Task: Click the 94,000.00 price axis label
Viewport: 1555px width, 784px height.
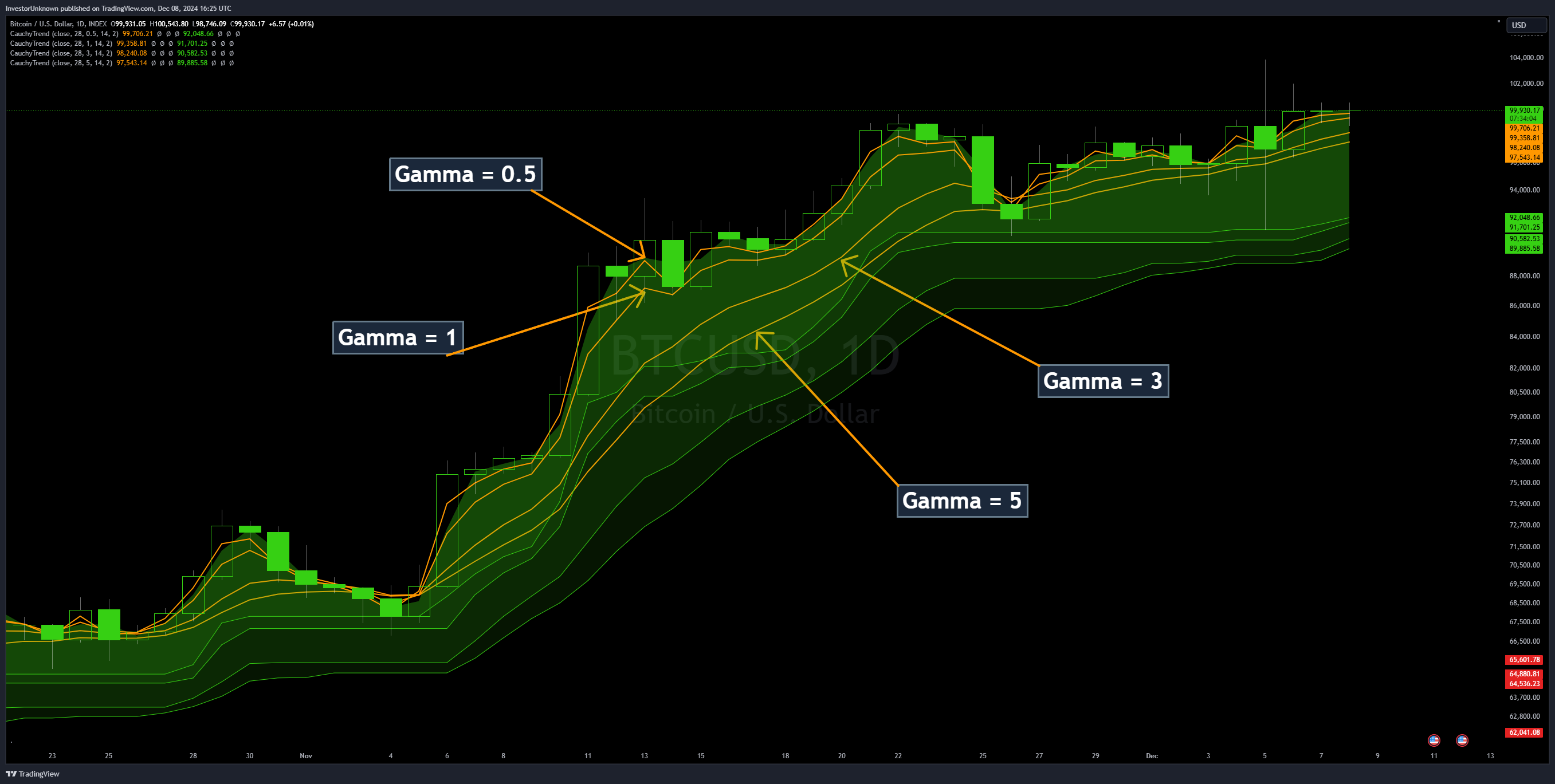Action: 1524,190
